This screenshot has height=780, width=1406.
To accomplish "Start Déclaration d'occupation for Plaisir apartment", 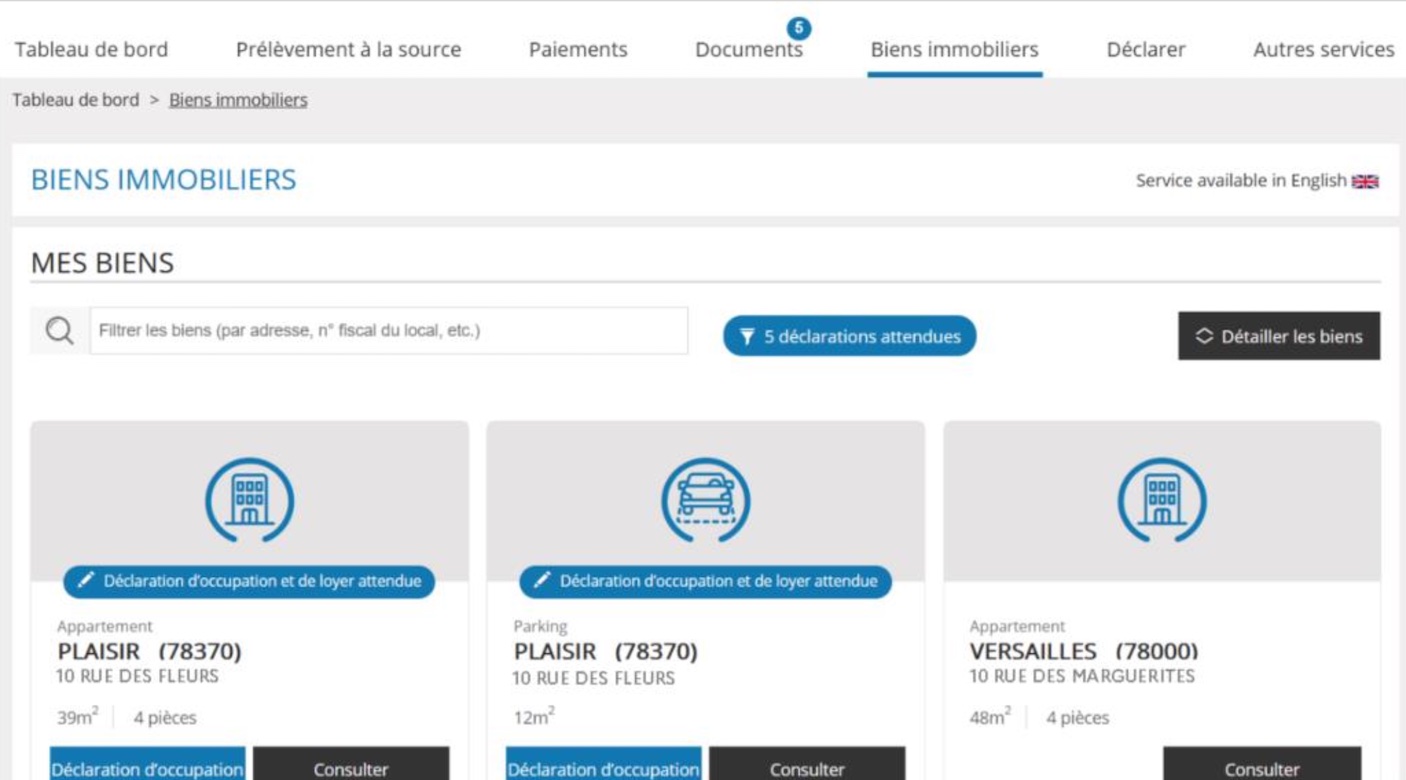I will click(147, 765).
